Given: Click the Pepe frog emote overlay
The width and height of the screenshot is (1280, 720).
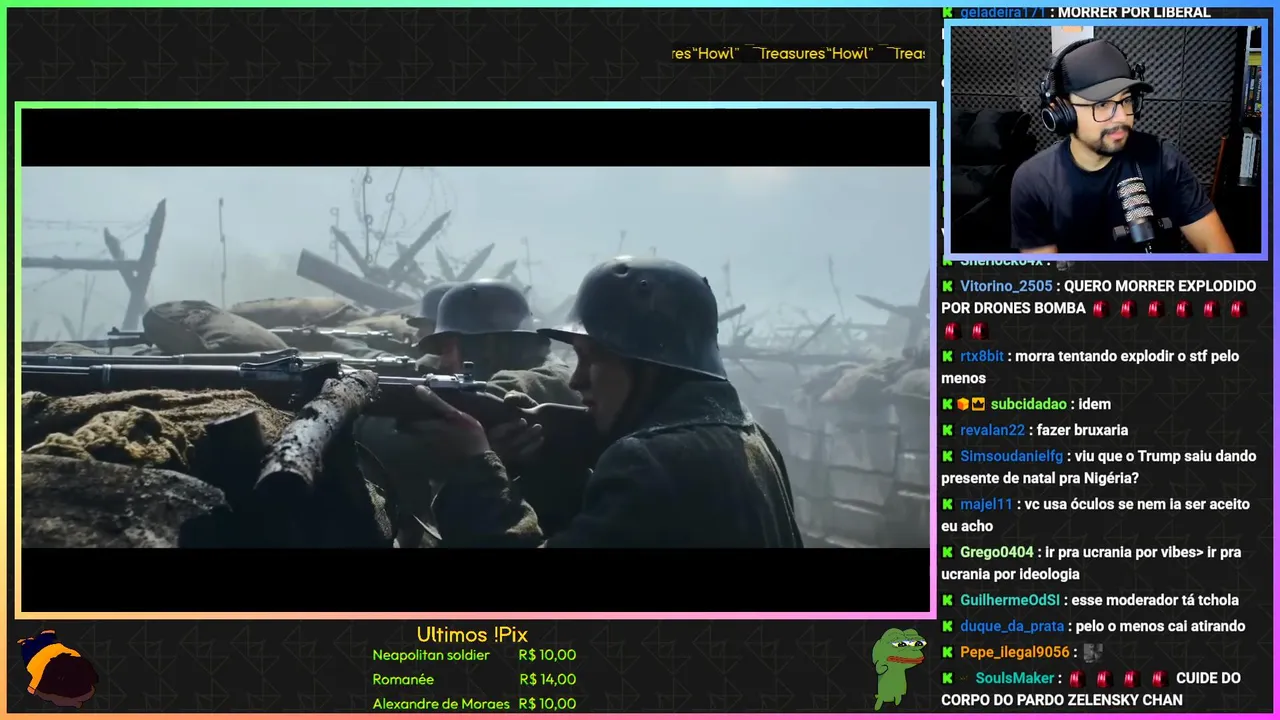Looking at the screenshot, I should (898, 668).
